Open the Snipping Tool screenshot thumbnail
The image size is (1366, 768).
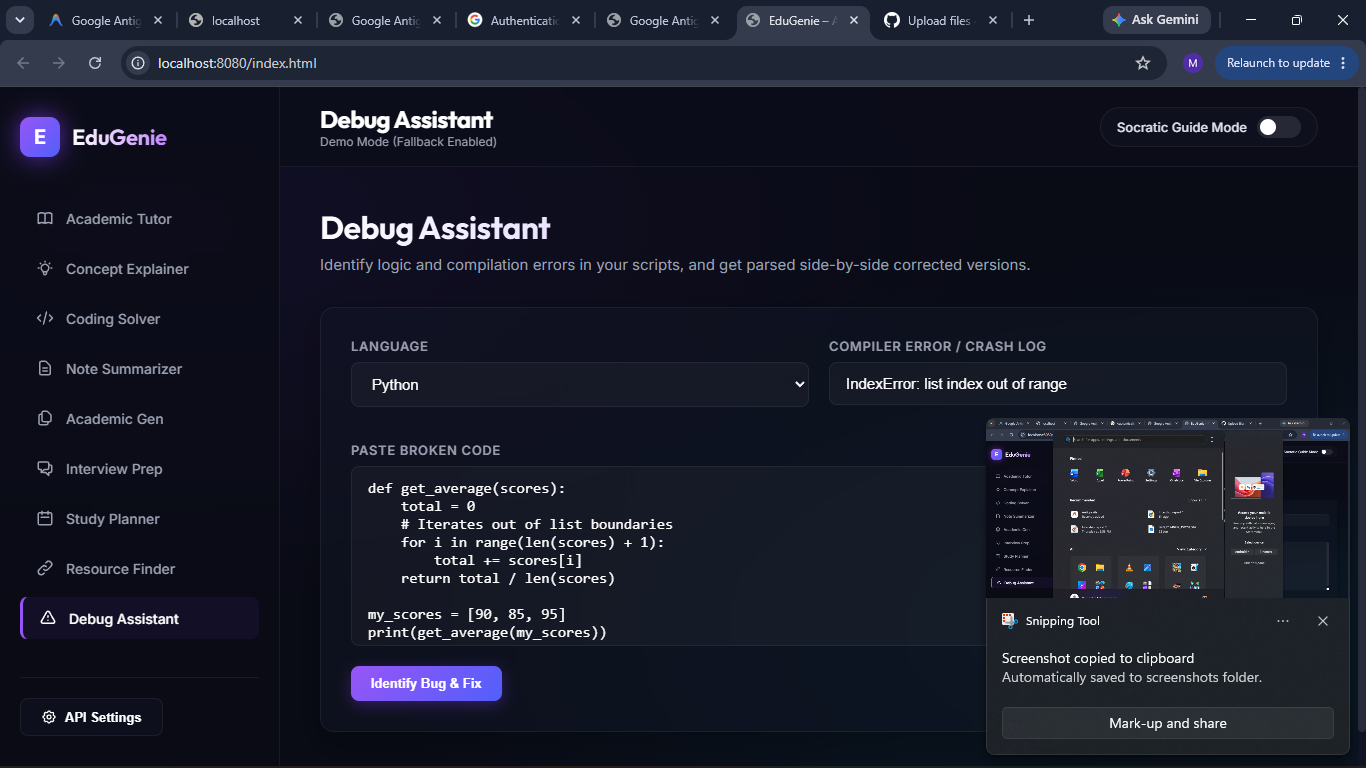click(x=1167, y=509)
